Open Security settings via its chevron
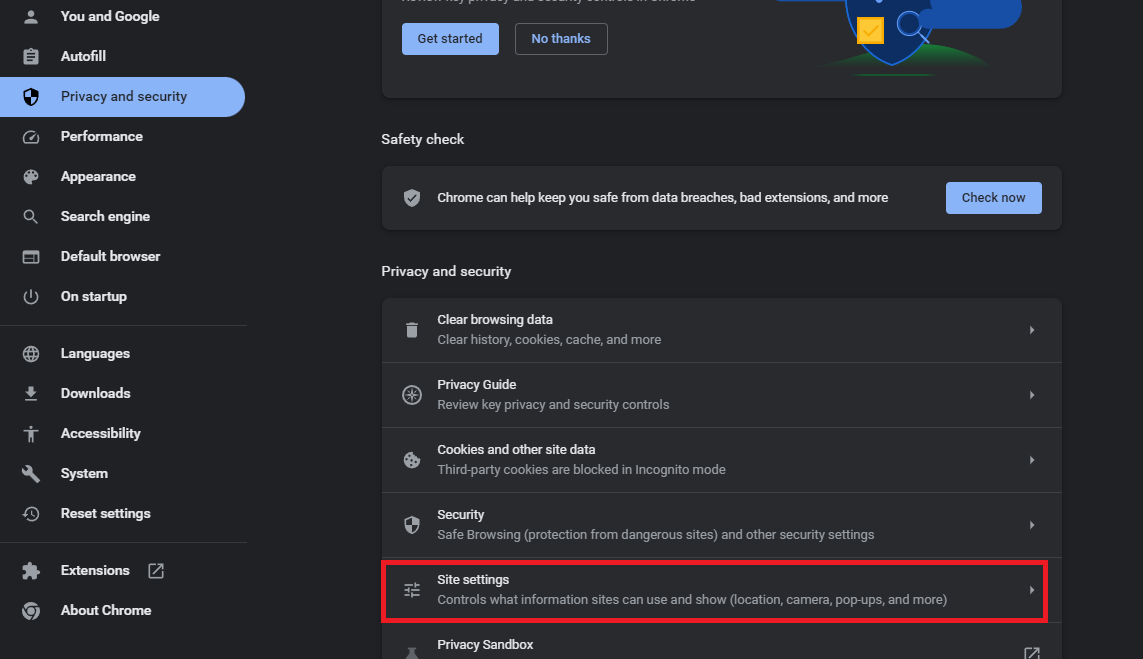The image size is (1143, 659). (x=1031, y=525)
